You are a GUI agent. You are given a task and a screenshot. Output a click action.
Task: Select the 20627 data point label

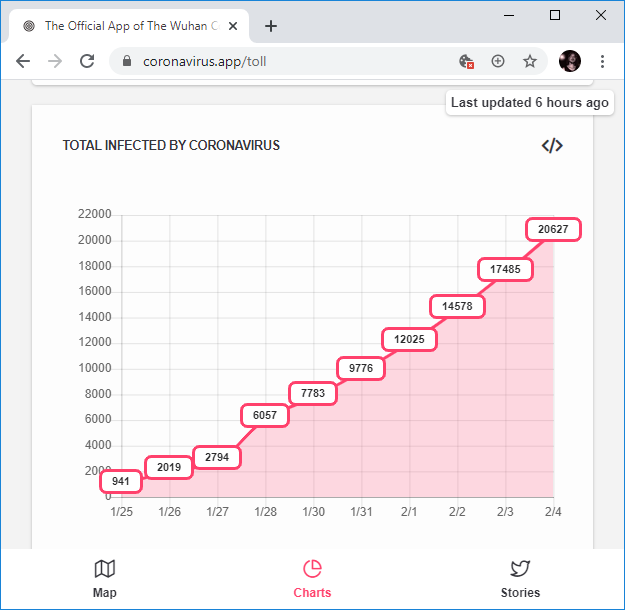coord(553,229)
